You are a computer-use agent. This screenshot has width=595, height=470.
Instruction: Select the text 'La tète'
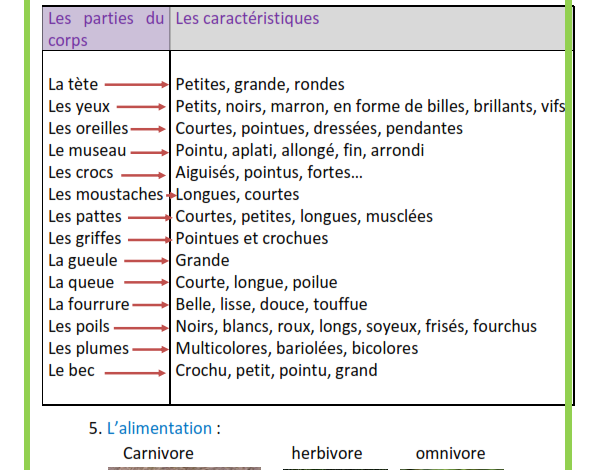tap(73, 84)
